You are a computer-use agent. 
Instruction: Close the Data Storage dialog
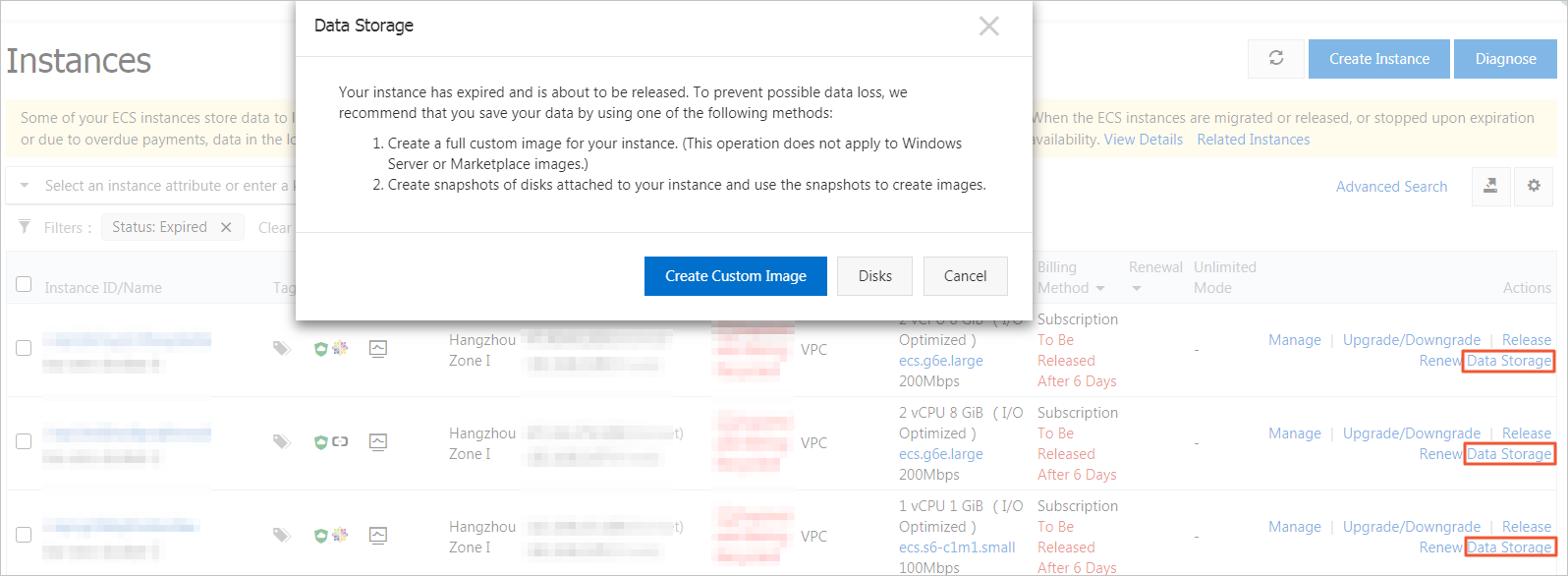[989, 27]
